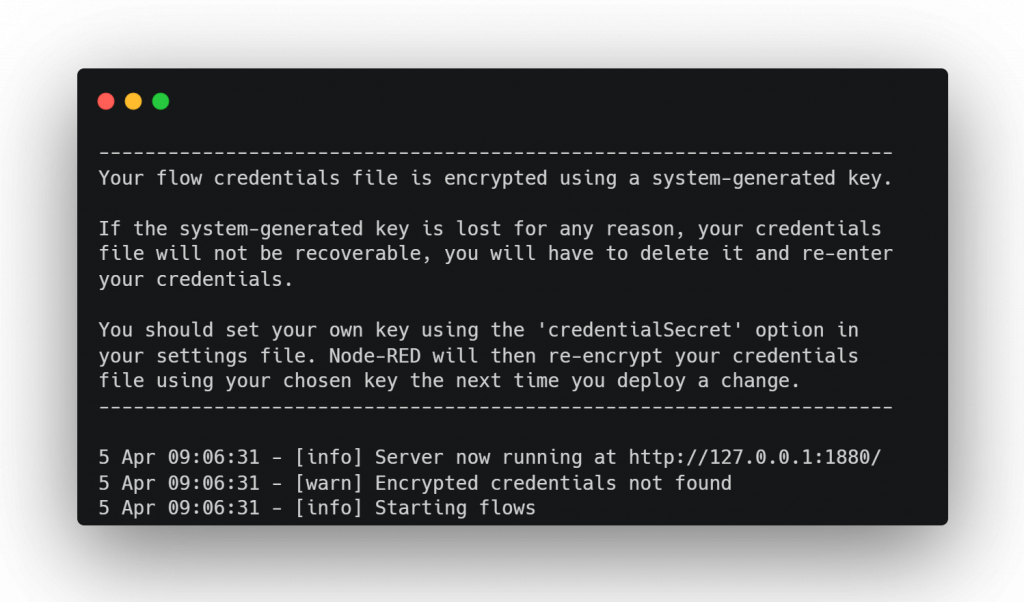
Task: Click the 'Your flow credentials file' heading text
Action: [247, 177]
